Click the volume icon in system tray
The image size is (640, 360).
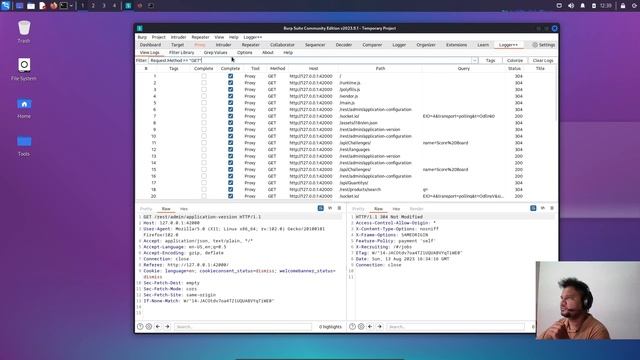[571, 6]
